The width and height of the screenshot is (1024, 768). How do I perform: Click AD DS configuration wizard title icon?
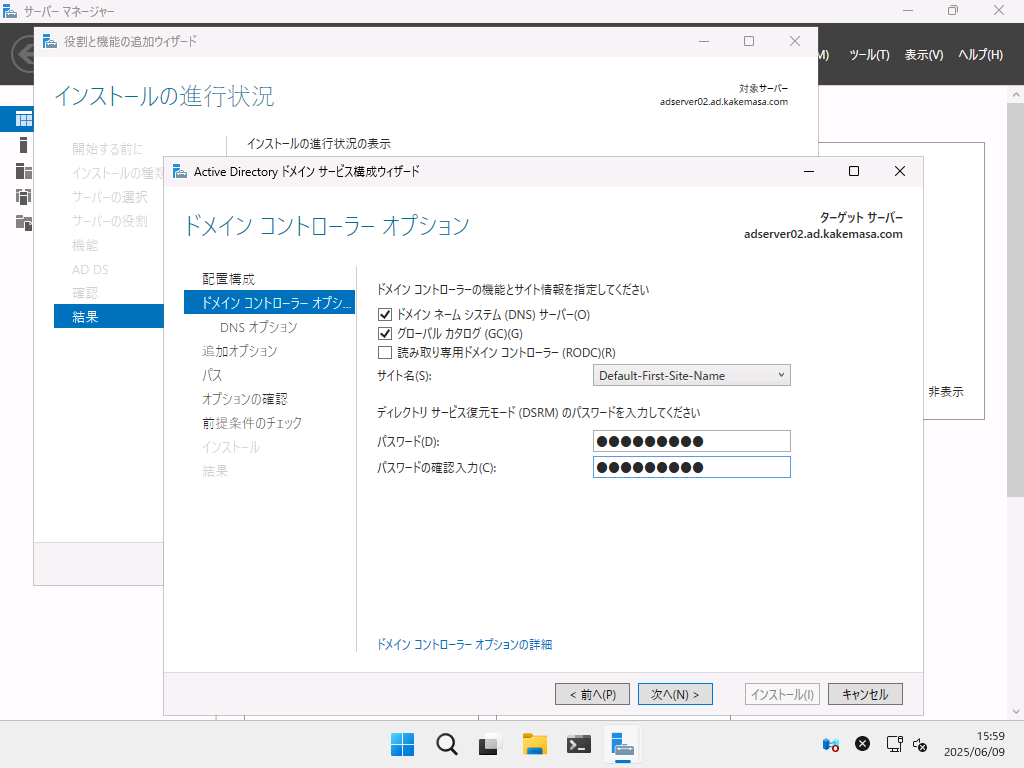[180, 172]
